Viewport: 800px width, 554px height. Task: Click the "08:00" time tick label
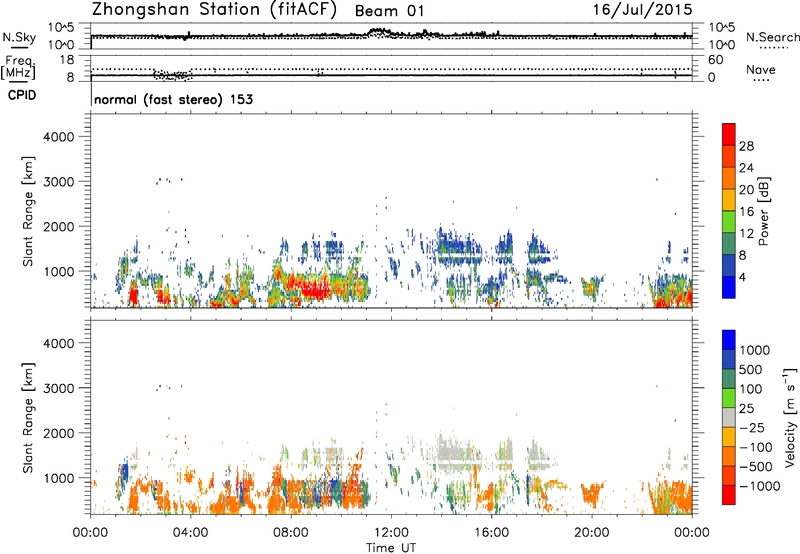(291, 533)
